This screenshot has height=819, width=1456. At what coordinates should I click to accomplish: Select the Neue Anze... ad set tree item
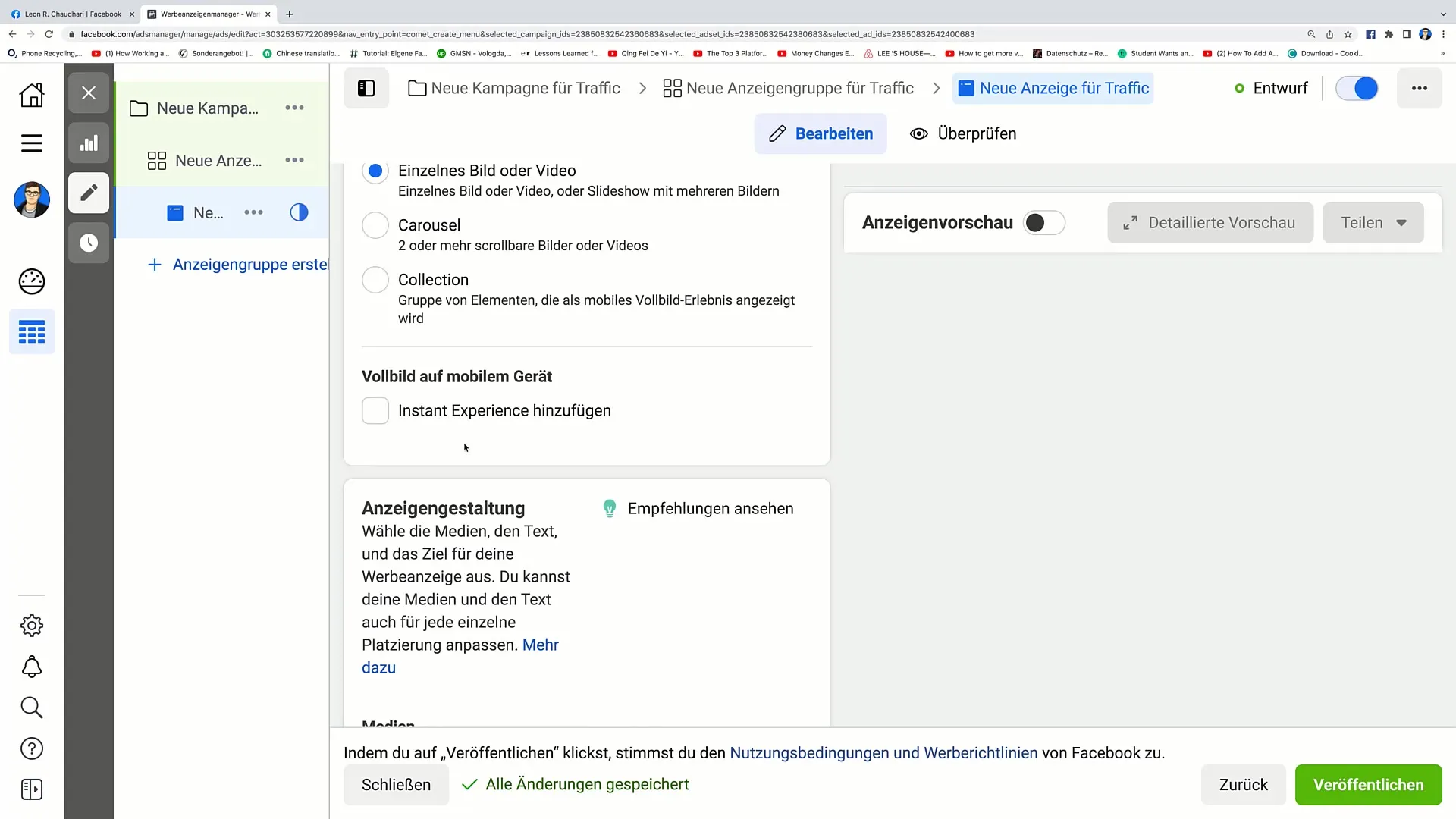click(205, 160)
